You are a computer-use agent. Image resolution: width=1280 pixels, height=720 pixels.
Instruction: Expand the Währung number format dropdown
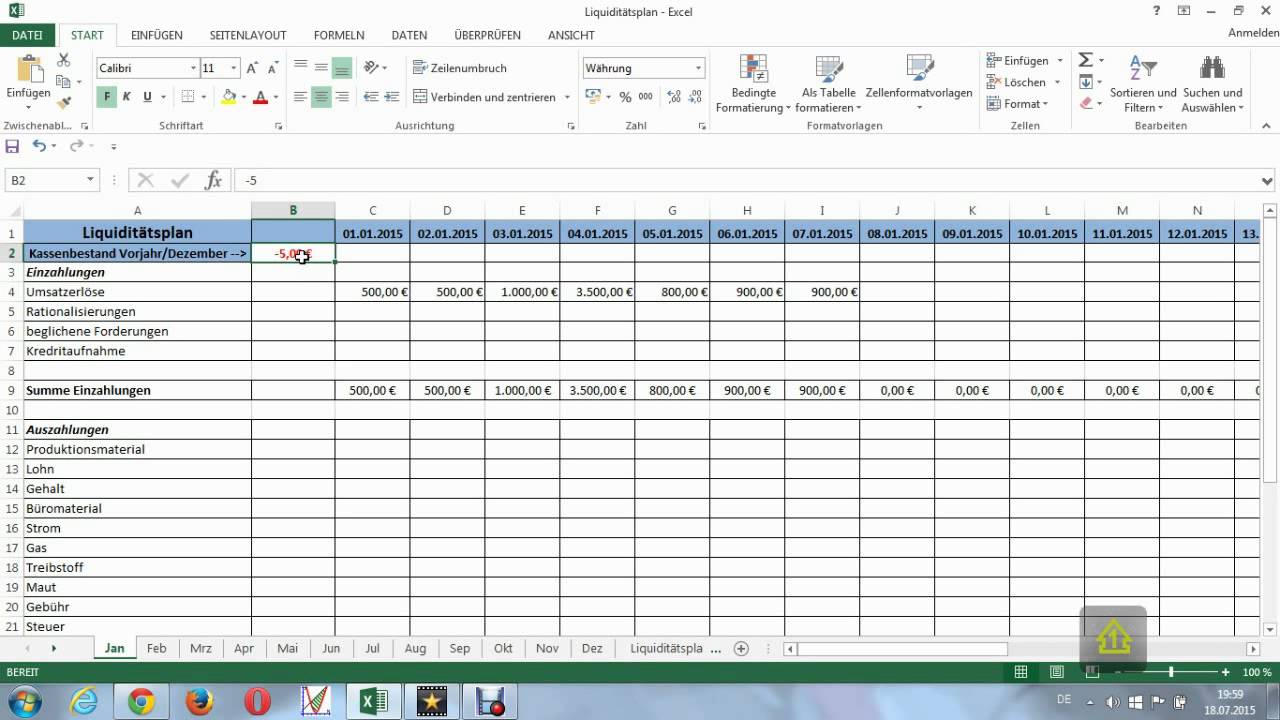click(x=697, y=68)
